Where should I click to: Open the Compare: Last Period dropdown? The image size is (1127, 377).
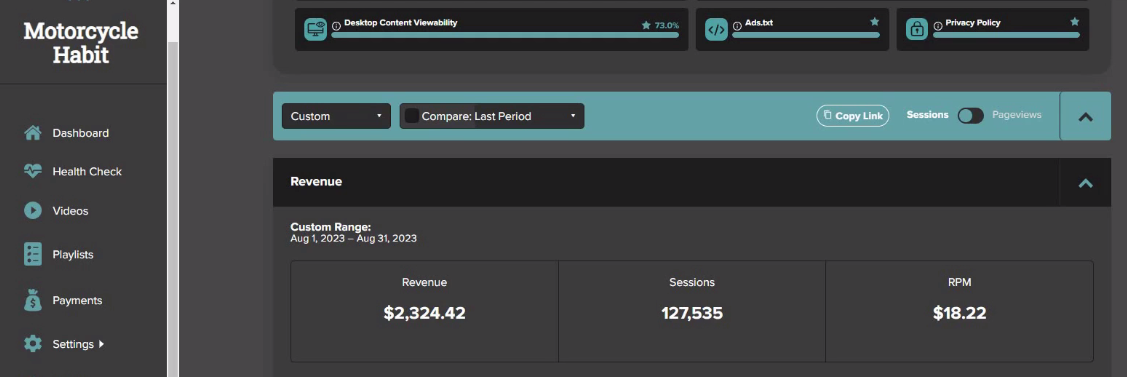(492, 116)
